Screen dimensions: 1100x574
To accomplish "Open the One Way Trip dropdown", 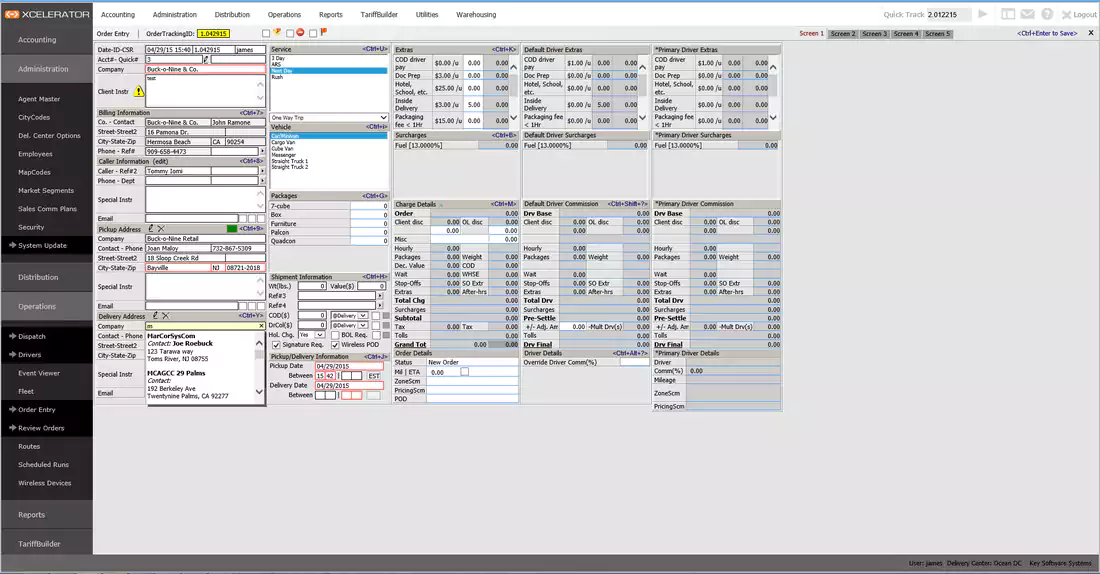I will 328,117.
